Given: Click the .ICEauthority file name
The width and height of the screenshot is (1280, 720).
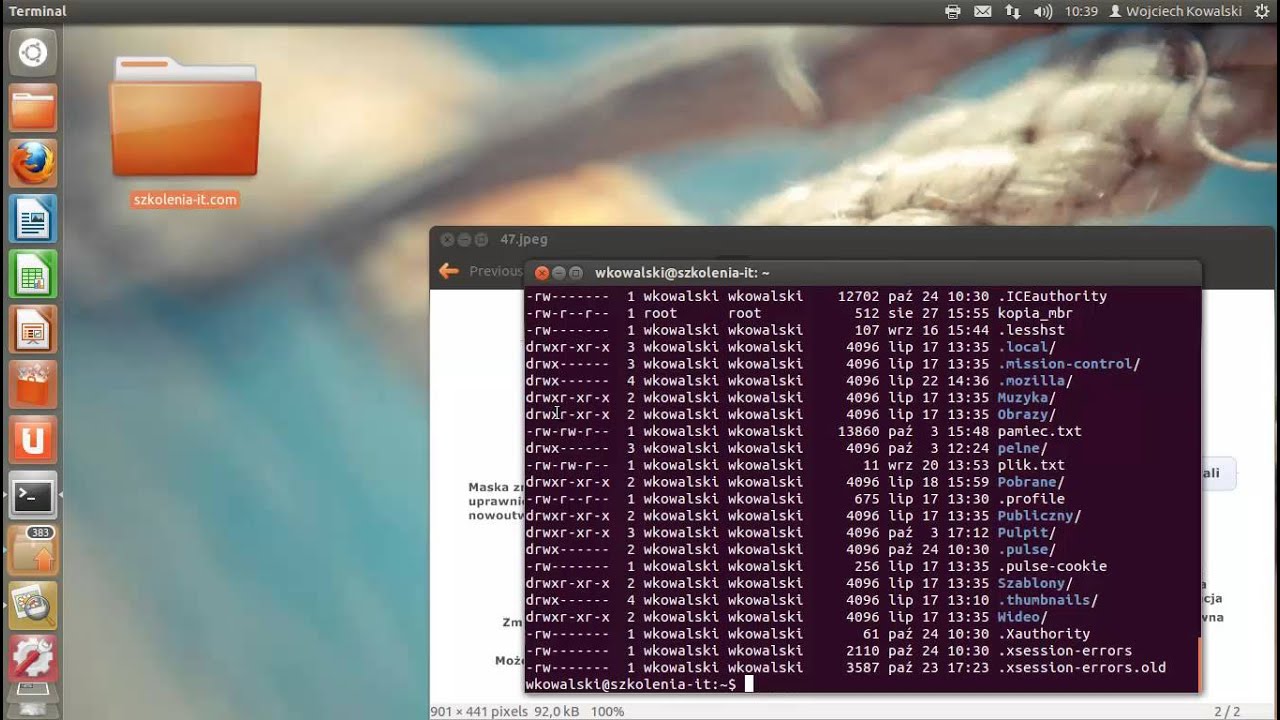Looking at the screenshot, I should [x=1052, y=296].
